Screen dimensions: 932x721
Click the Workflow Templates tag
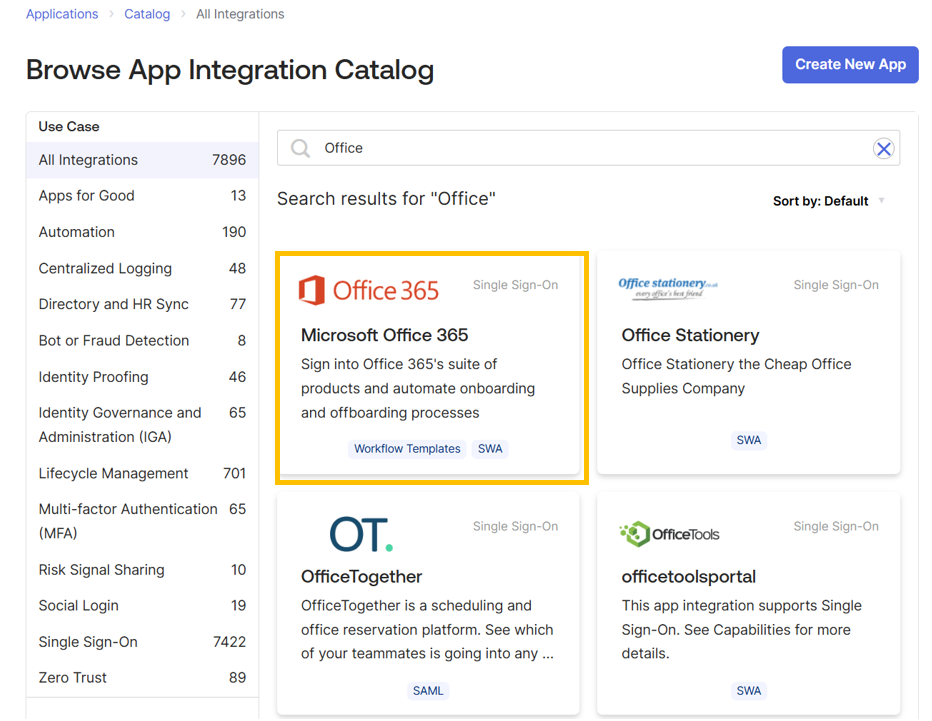(407, 449)
